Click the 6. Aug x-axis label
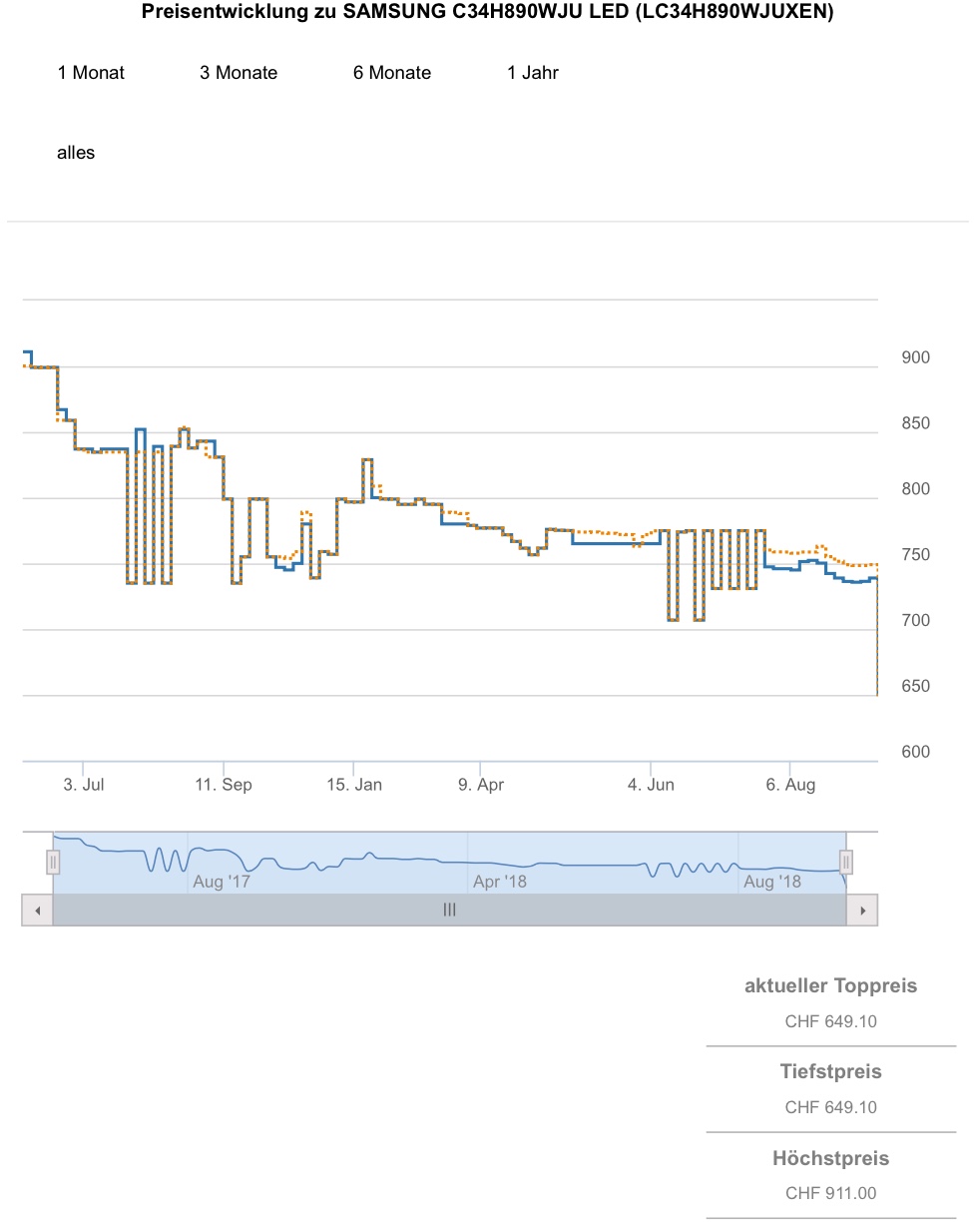The width and height of the screenshot is (975, 1232). (790, 785)
